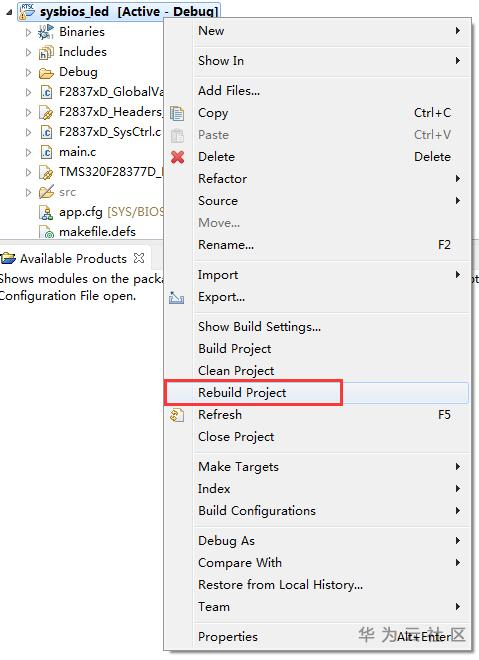
Task: Select the main.c file icon
Action: pos(46,152)
